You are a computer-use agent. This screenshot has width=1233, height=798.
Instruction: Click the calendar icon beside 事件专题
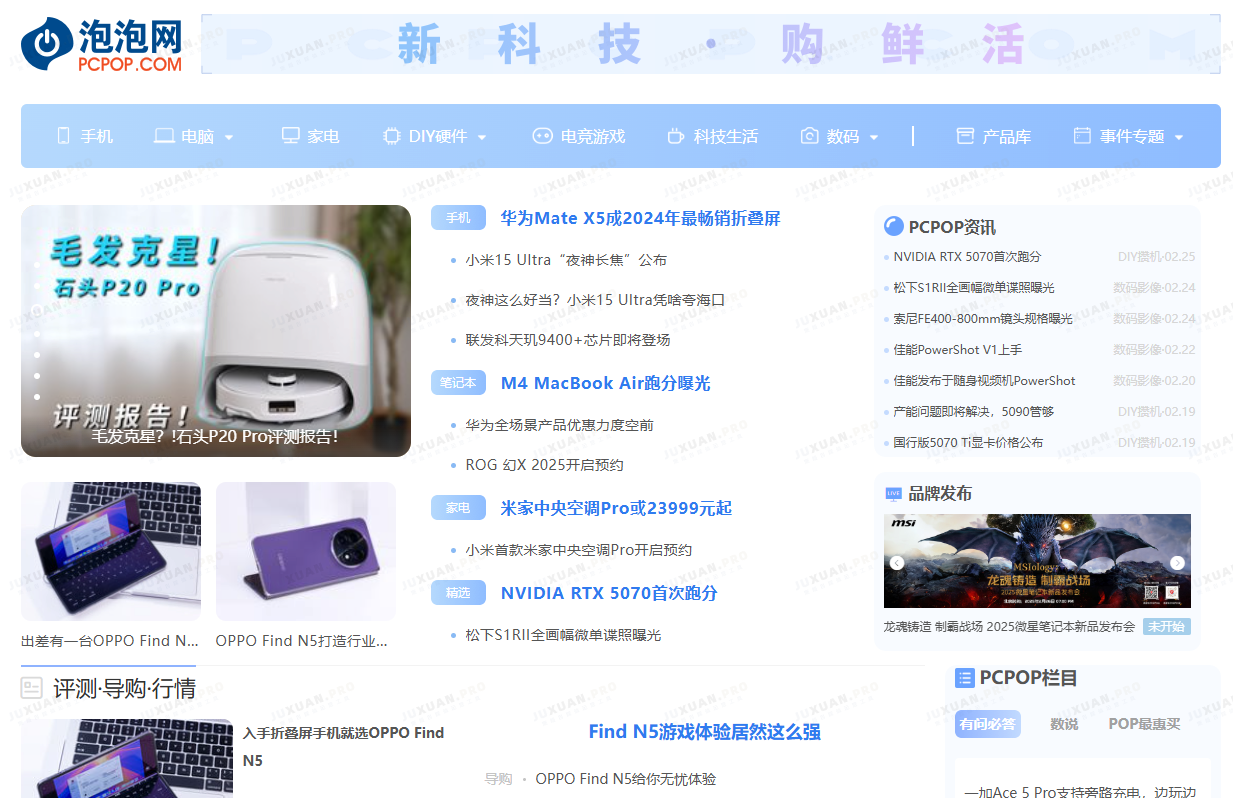(x=1082, y=136)
